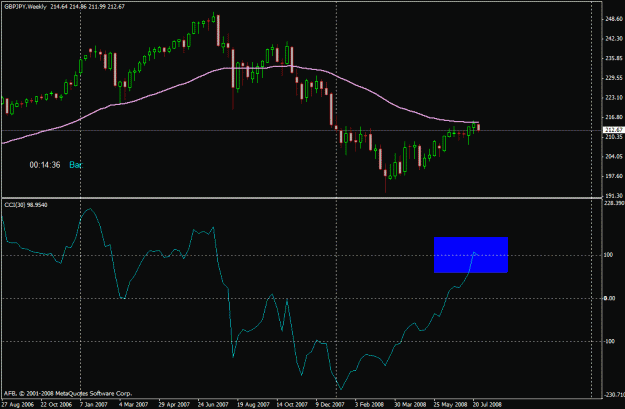Click the 22 Oct 2006 date label
Screen dimensions: 625x409
point(56,405)
